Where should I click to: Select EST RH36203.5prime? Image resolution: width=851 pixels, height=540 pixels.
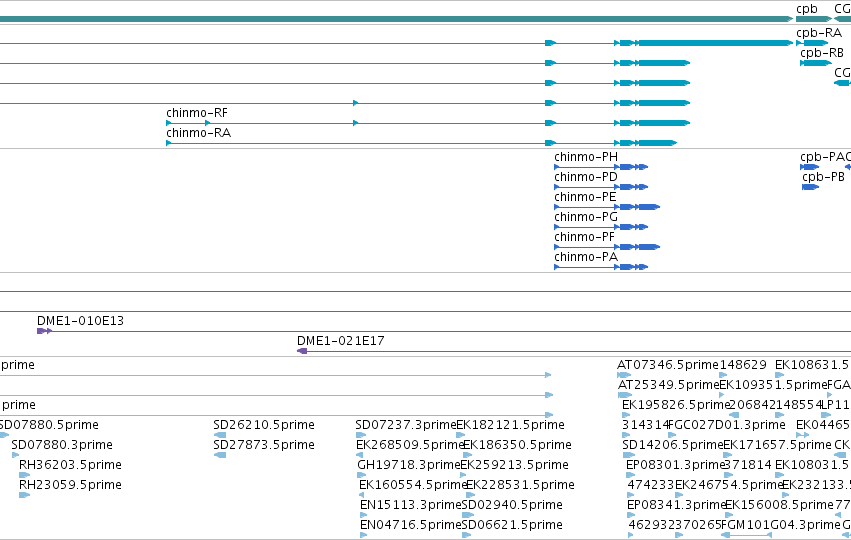click(70, 465)
